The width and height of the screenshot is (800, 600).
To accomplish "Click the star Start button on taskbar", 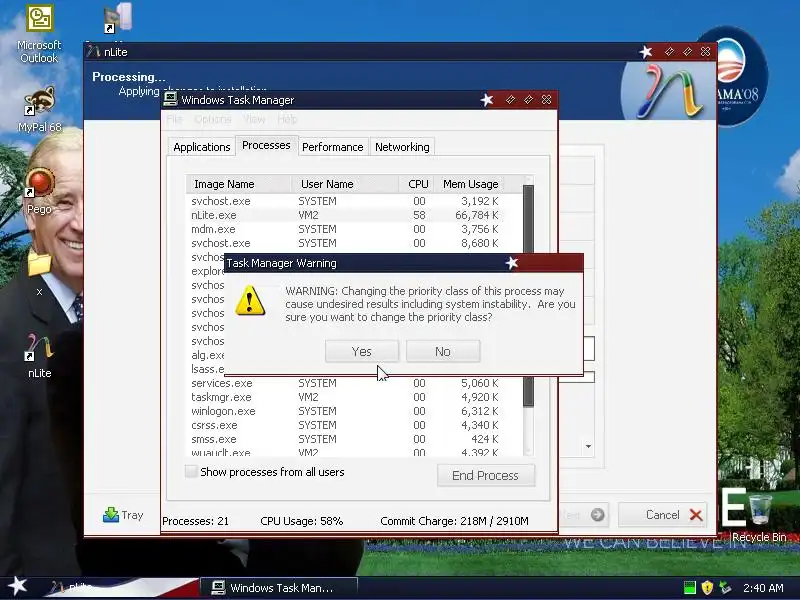I will pyautogui.click(x=17, y=586).
